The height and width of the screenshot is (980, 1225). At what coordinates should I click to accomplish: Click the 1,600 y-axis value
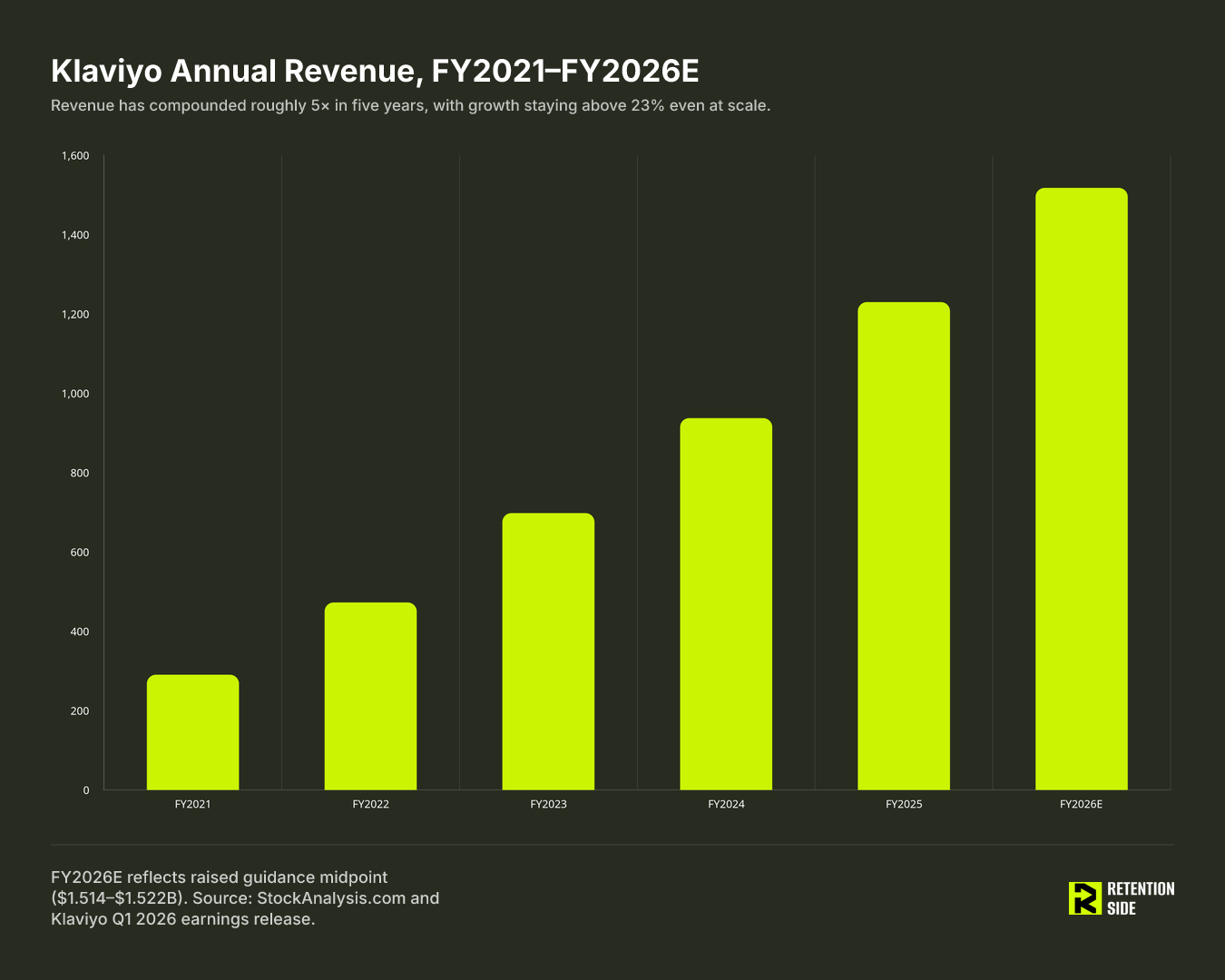coord(75,156)
